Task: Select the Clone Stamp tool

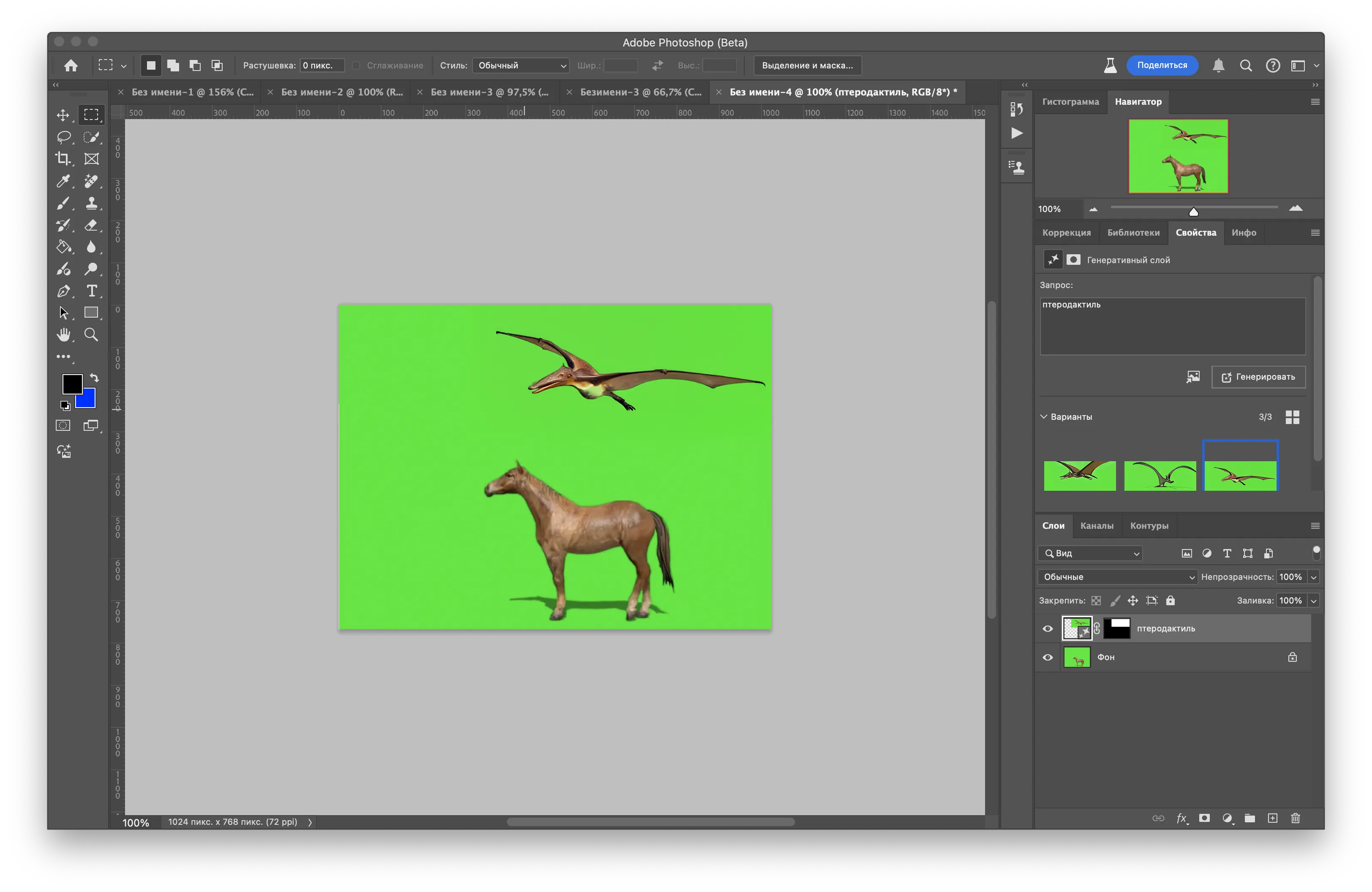Action: 91,203
